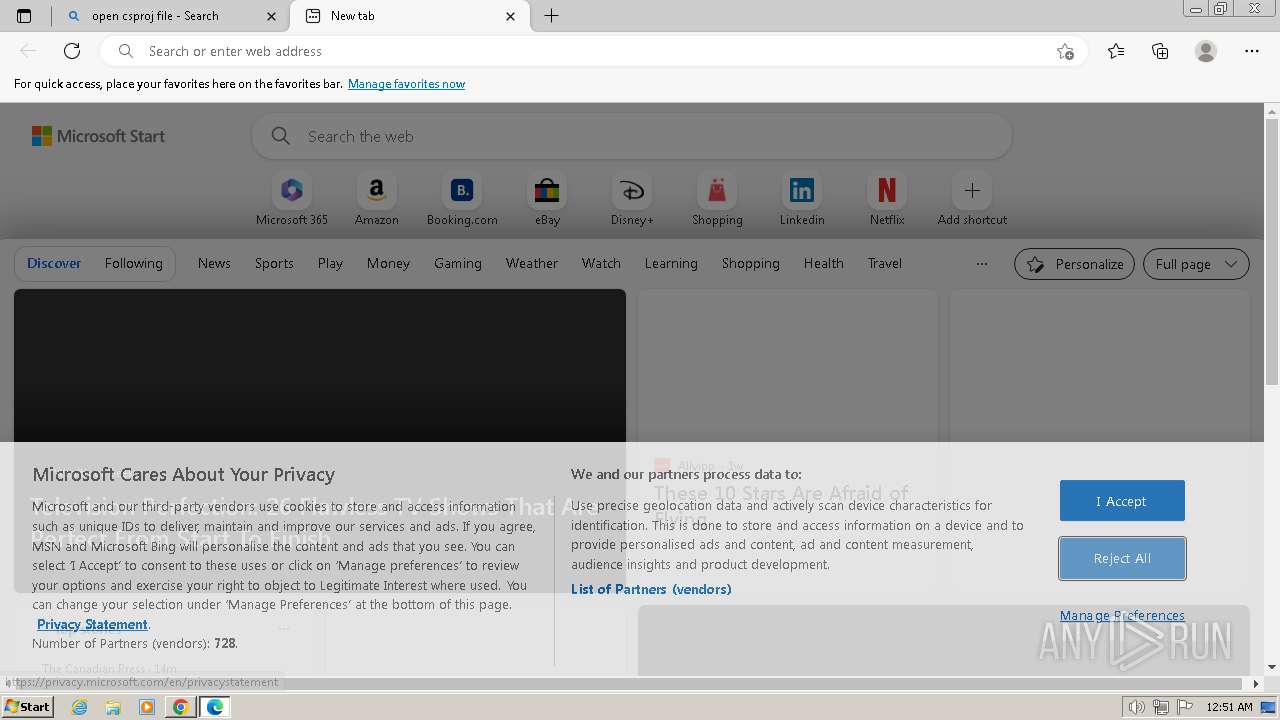Open eBay shortcut
This screenshot has width=1280, height=720.
coord(547,200)
